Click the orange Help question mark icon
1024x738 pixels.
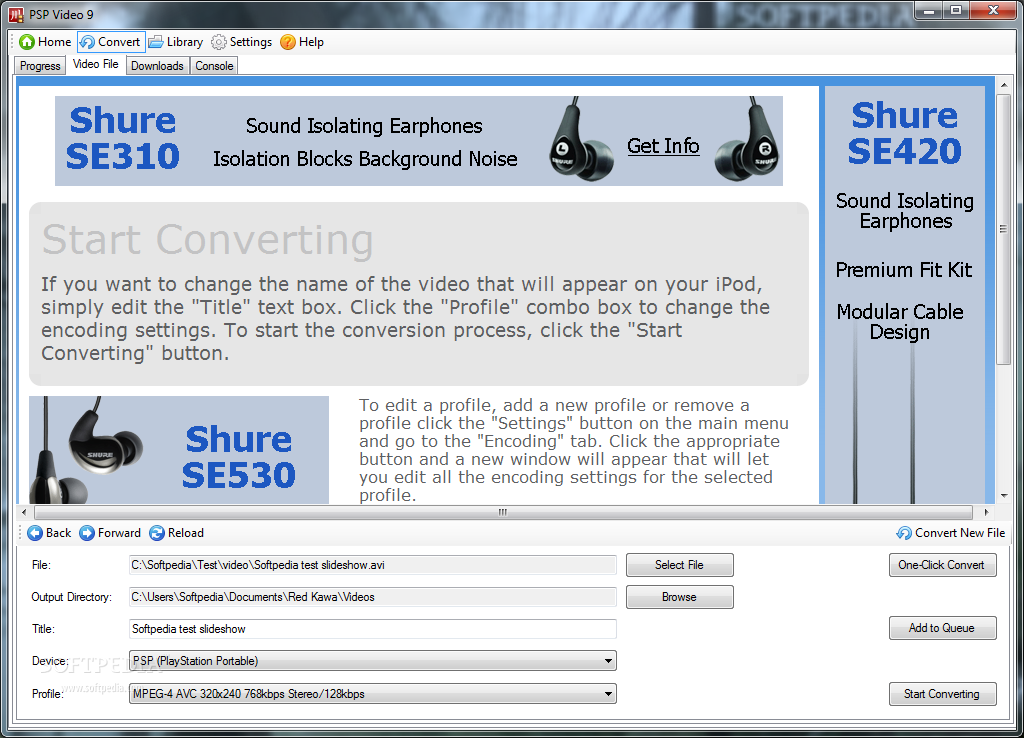coord(288,42)
